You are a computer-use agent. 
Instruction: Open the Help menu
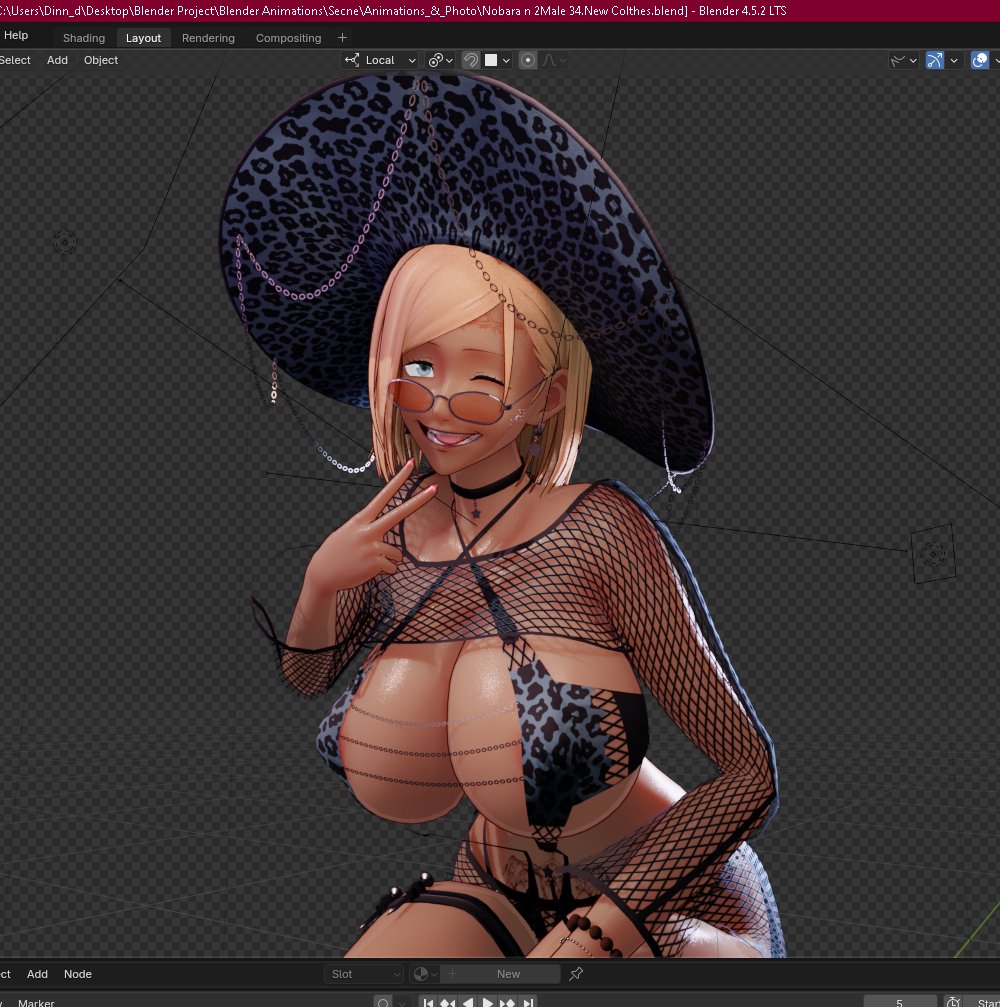point(15,35)
